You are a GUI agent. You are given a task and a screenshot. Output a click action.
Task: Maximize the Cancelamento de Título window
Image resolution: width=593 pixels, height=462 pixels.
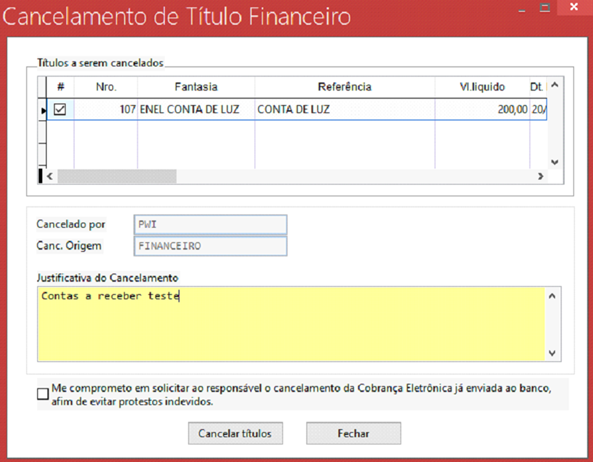[x=545, y=8]
